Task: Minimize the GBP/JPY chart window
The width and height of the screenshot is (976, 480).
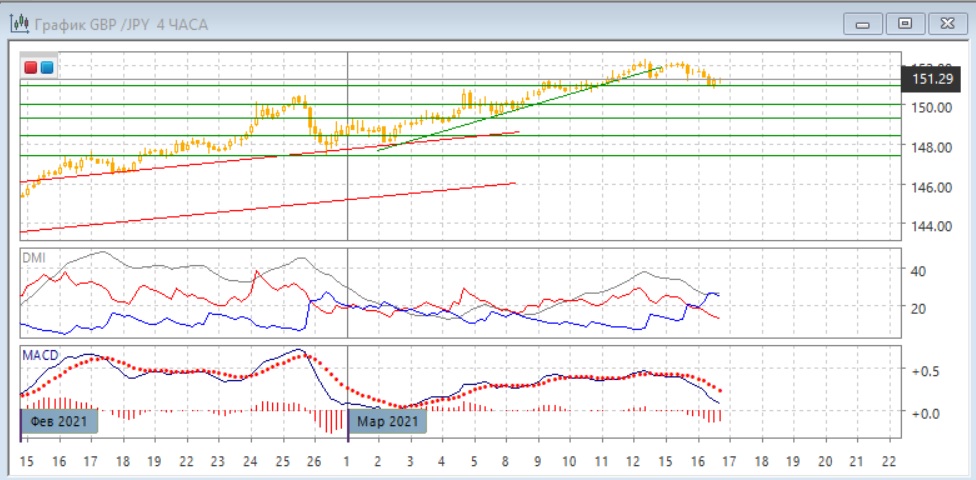Action: pyautogui.click(x=863, y=23)
